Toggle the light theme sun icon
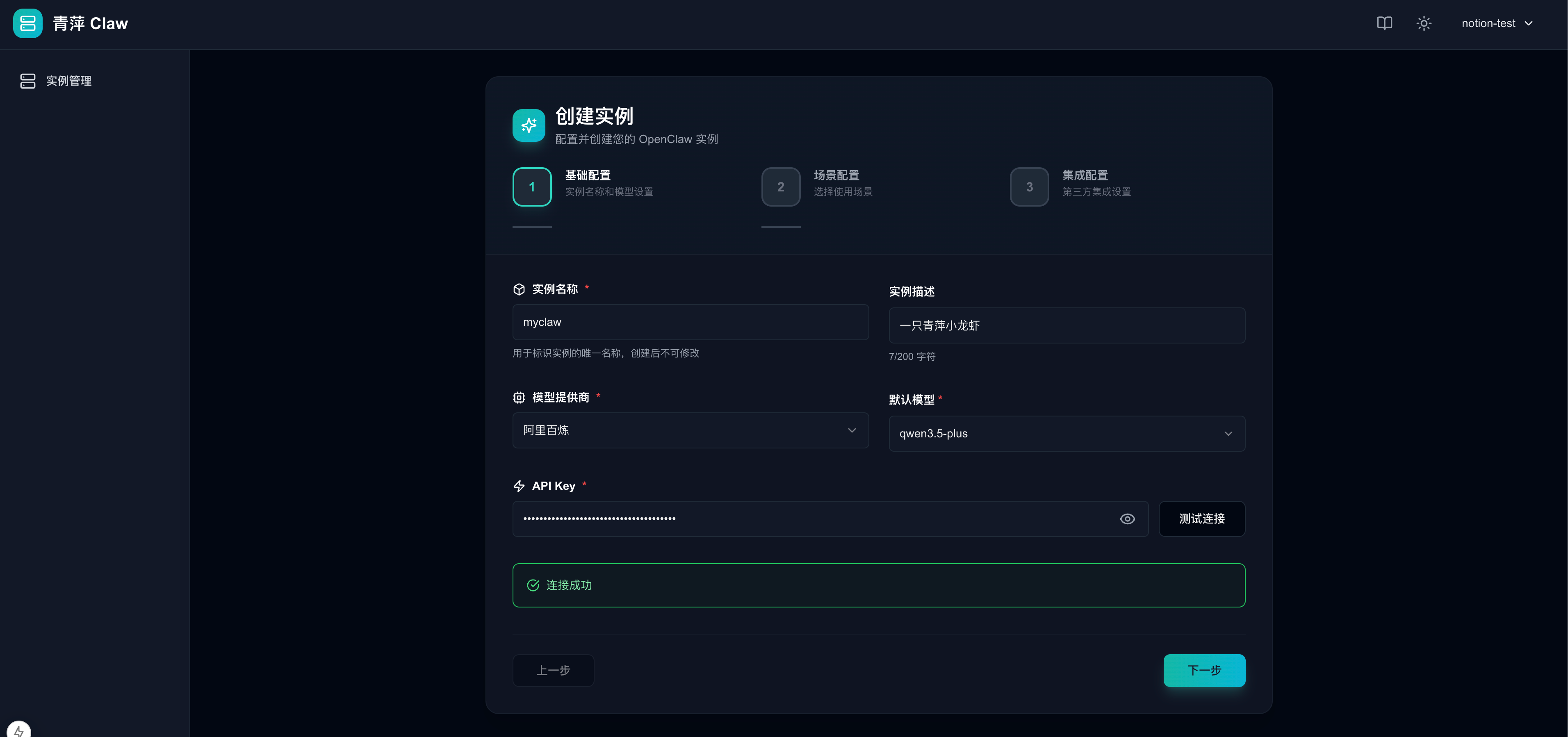The image size is (1568, 737). click(1423, 23)
